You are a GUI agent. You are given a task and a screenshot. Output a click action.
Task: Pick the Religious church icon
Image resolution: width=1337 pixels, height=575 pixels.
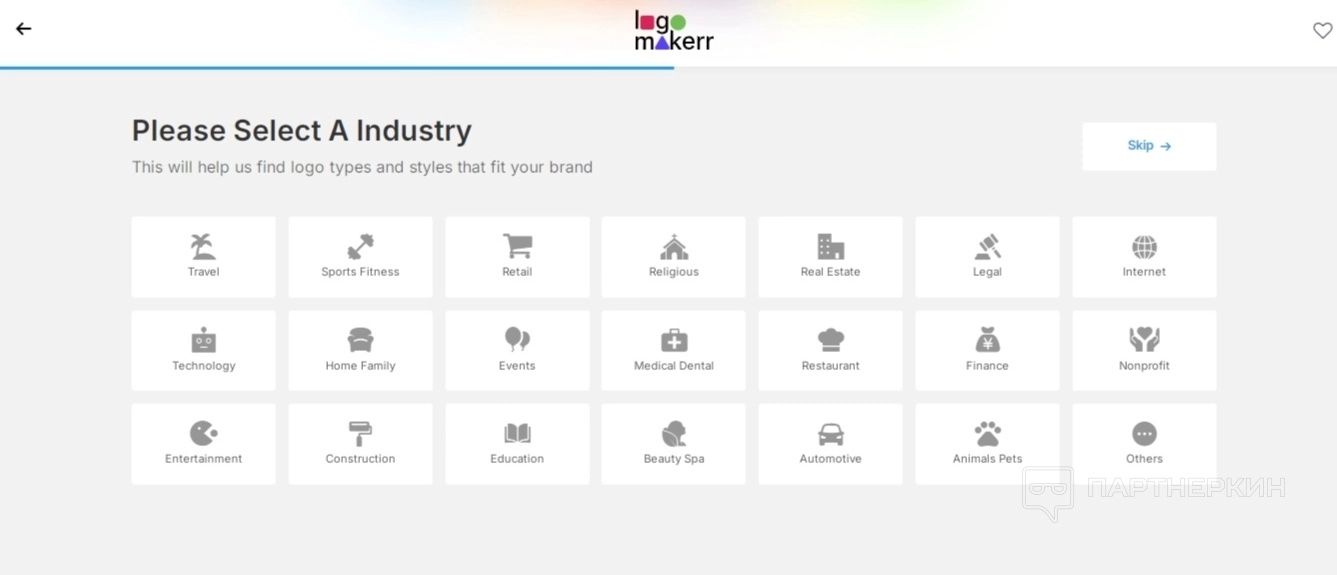point(674,246)
